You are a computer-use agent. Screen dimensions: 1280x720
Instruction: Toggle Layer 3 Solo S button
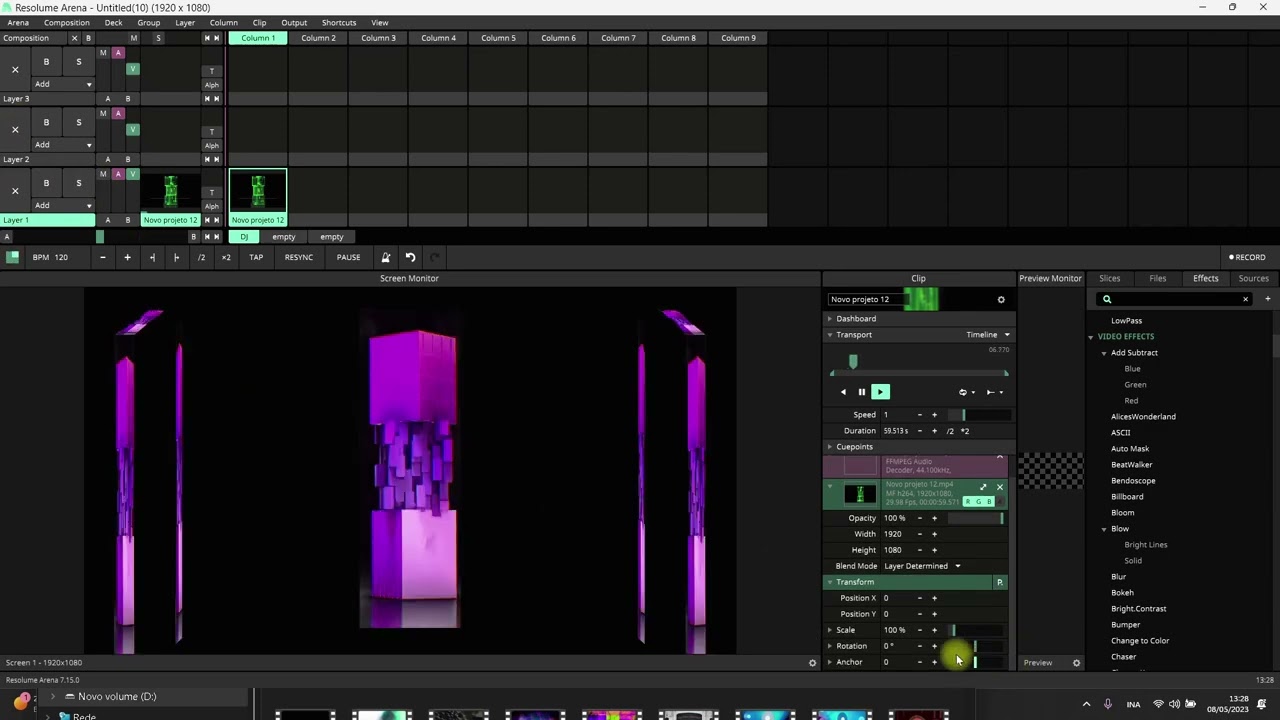point(79,62)
